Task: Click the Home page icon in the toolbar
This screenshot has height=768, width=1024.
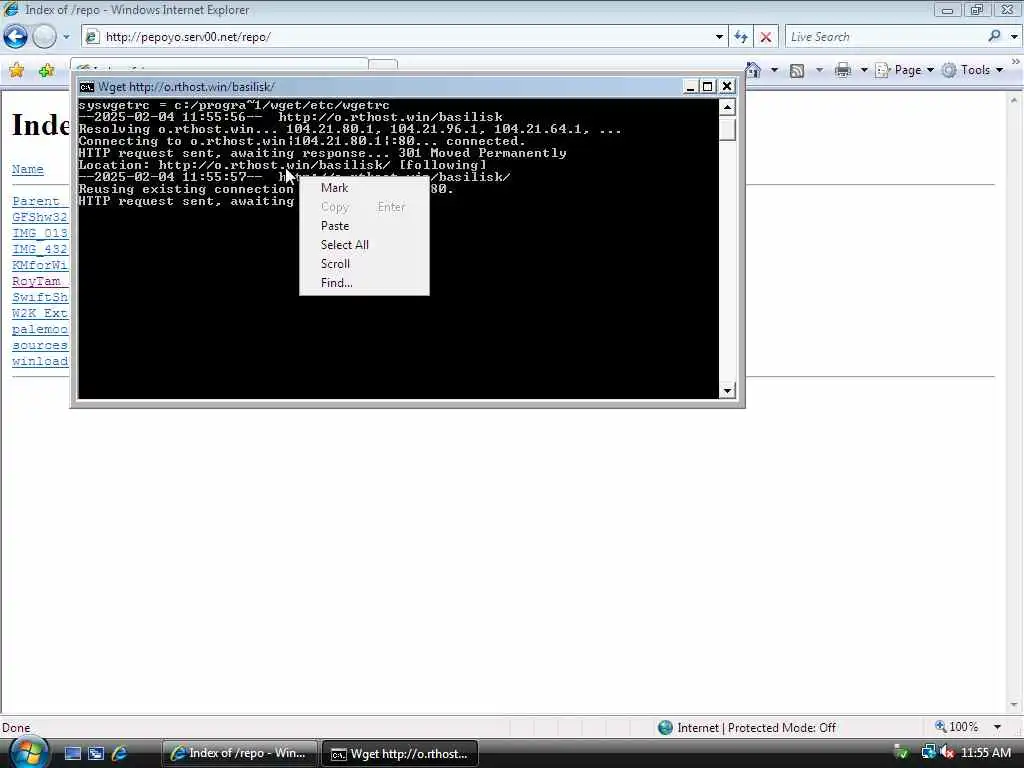Action: point(754,70)
